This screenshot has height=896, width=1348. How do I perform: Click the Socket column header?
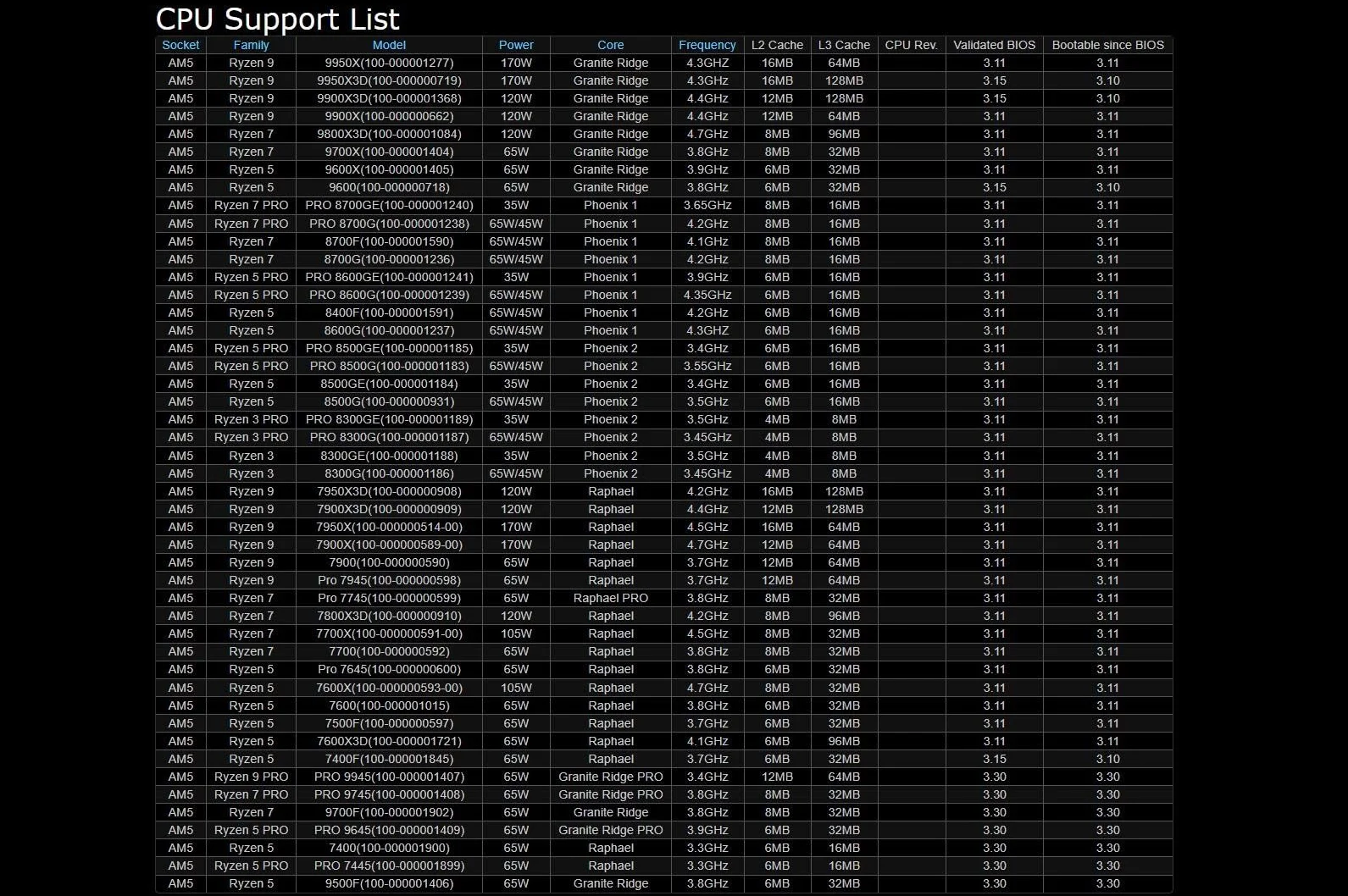180,45
